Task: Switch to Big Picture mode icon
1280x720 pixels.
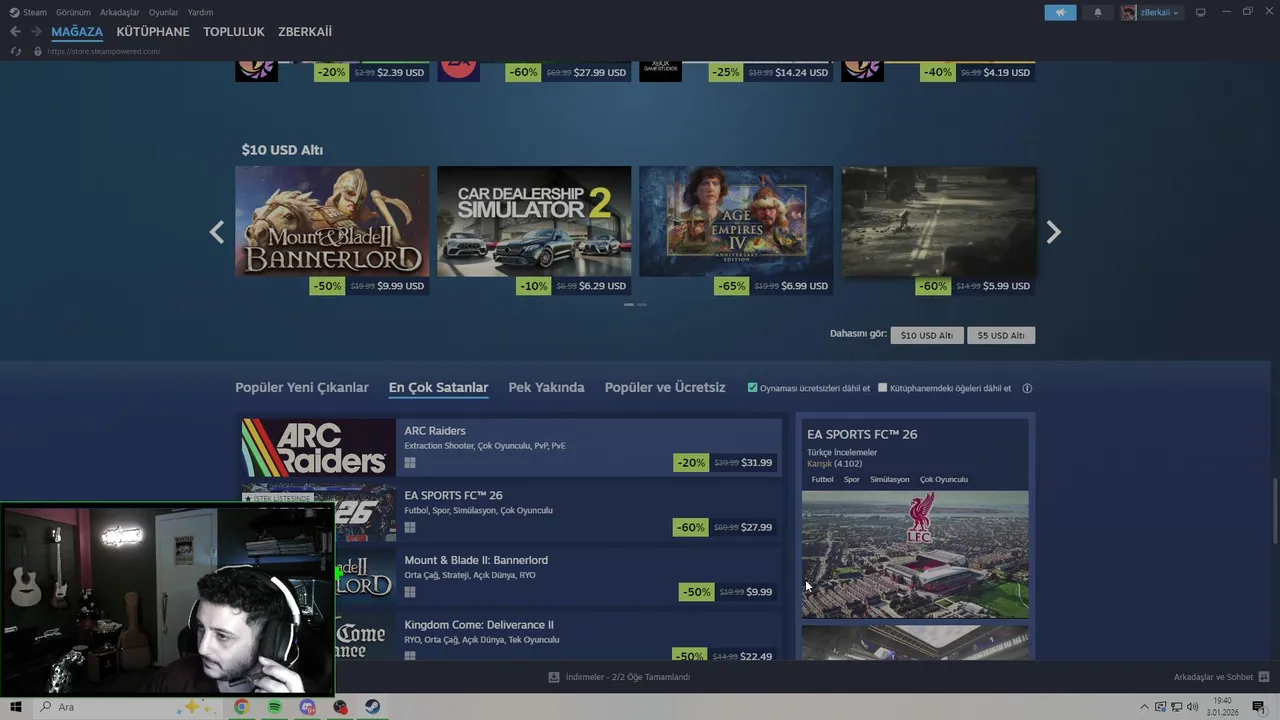Action: (x=1201, y=12)
